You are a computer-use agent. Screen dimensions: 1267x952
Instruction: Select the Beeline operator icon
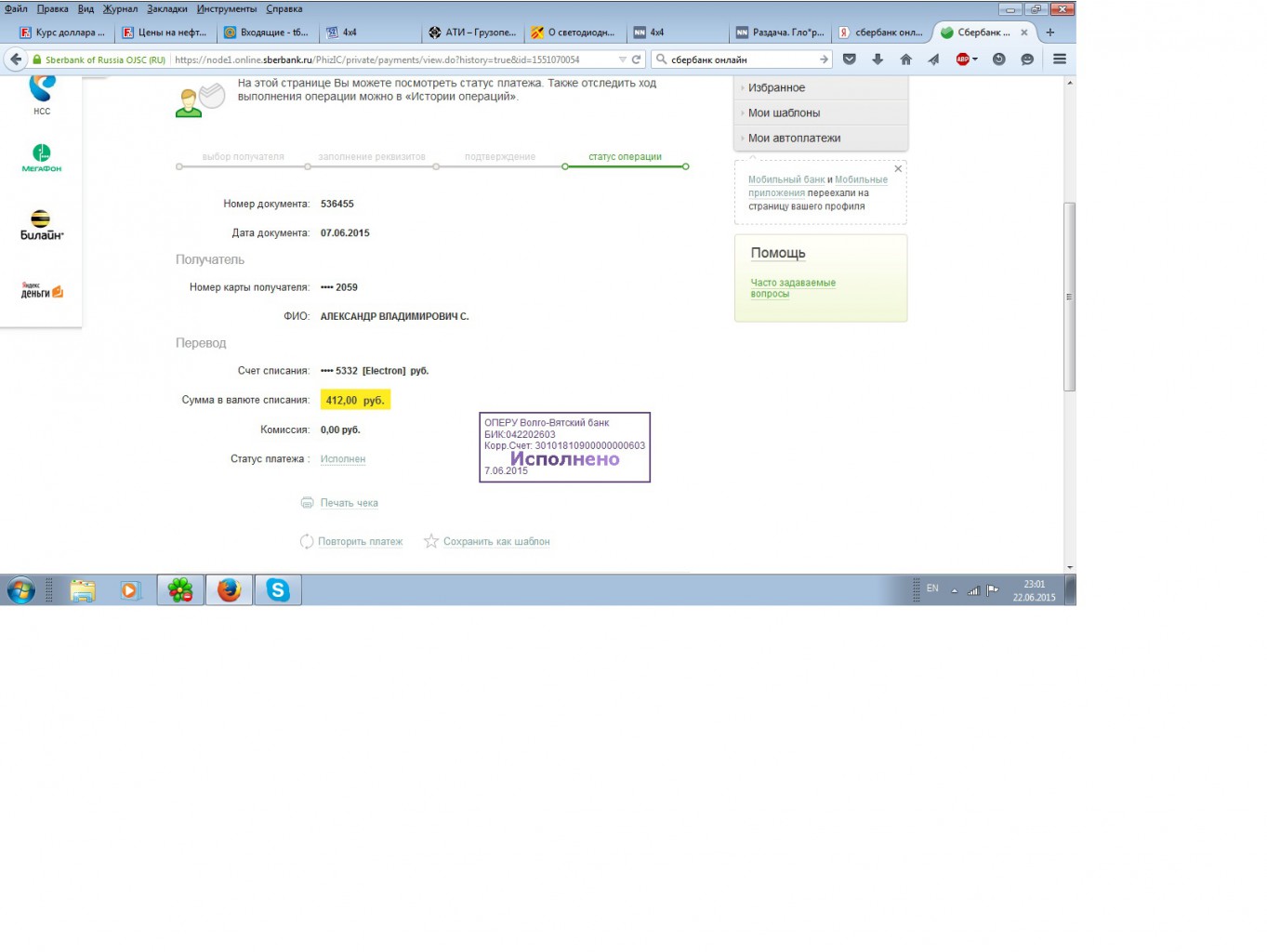point(42,225)
